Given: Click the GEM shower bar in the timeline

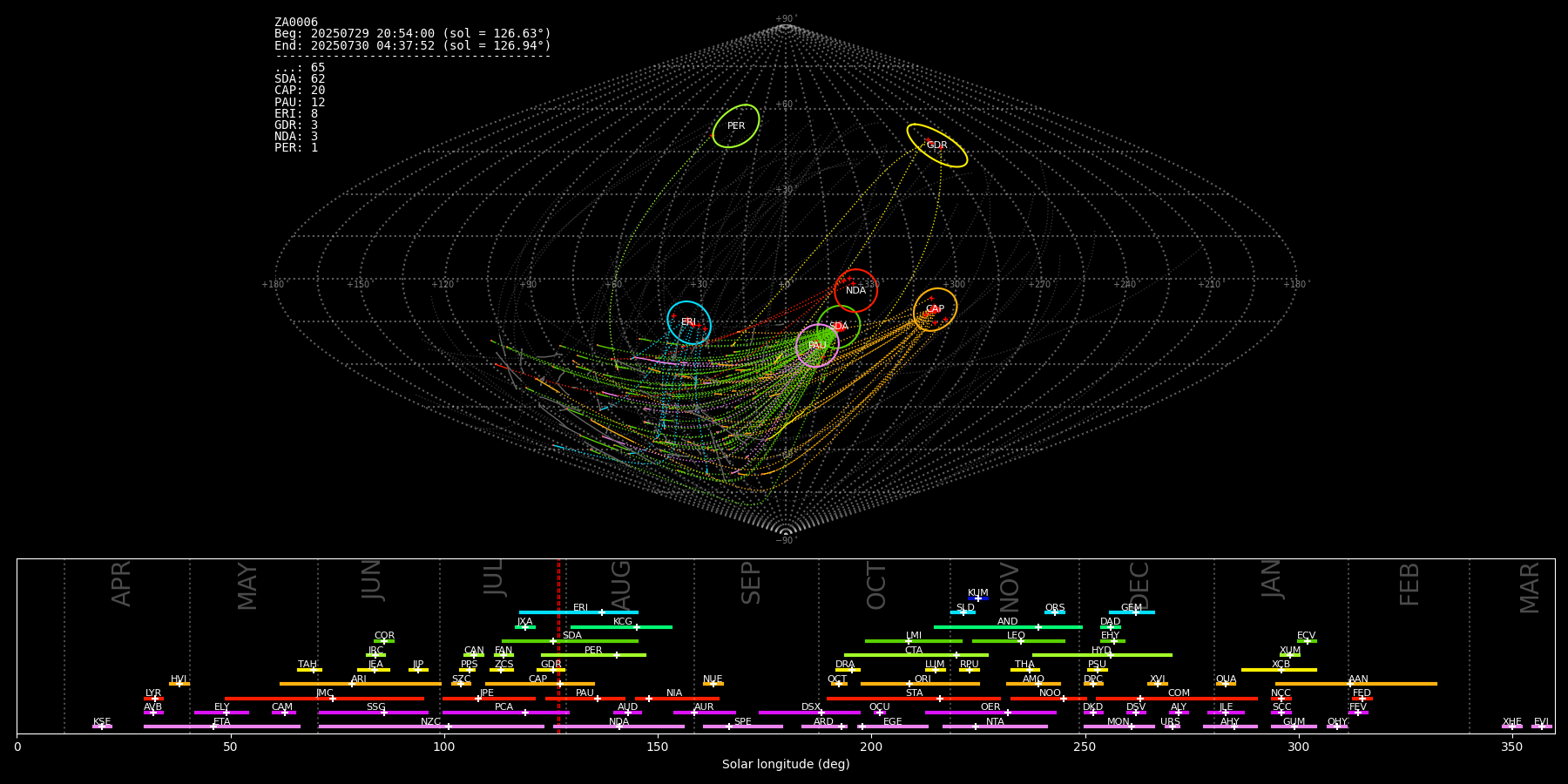Looking at the screenshot, I should click(x=1132, y=612).
